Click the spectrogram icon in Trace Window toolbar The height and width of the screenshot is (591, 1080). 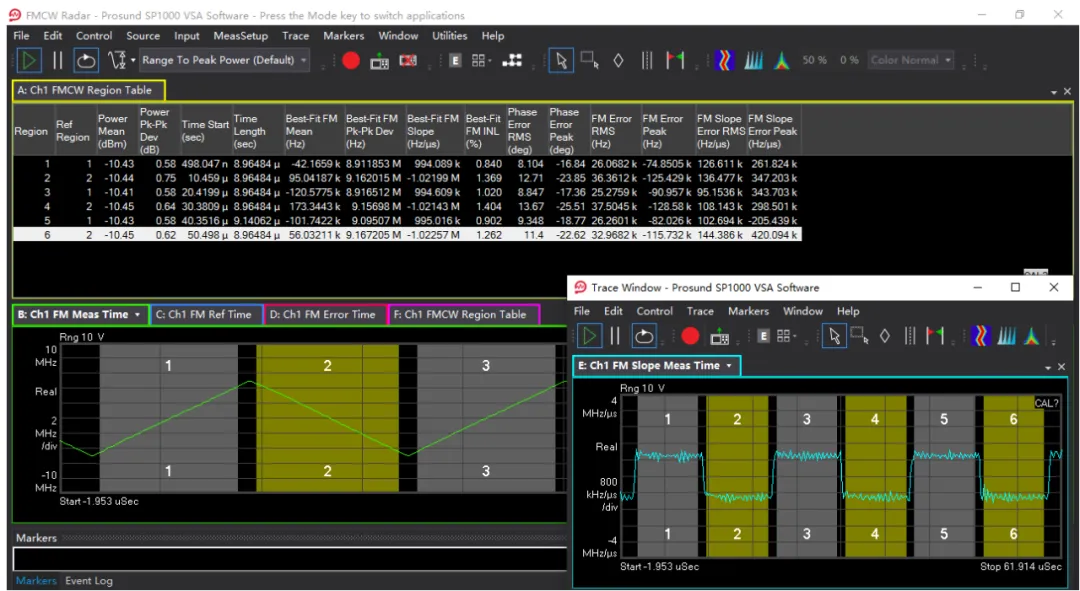(x=981, y=336)
